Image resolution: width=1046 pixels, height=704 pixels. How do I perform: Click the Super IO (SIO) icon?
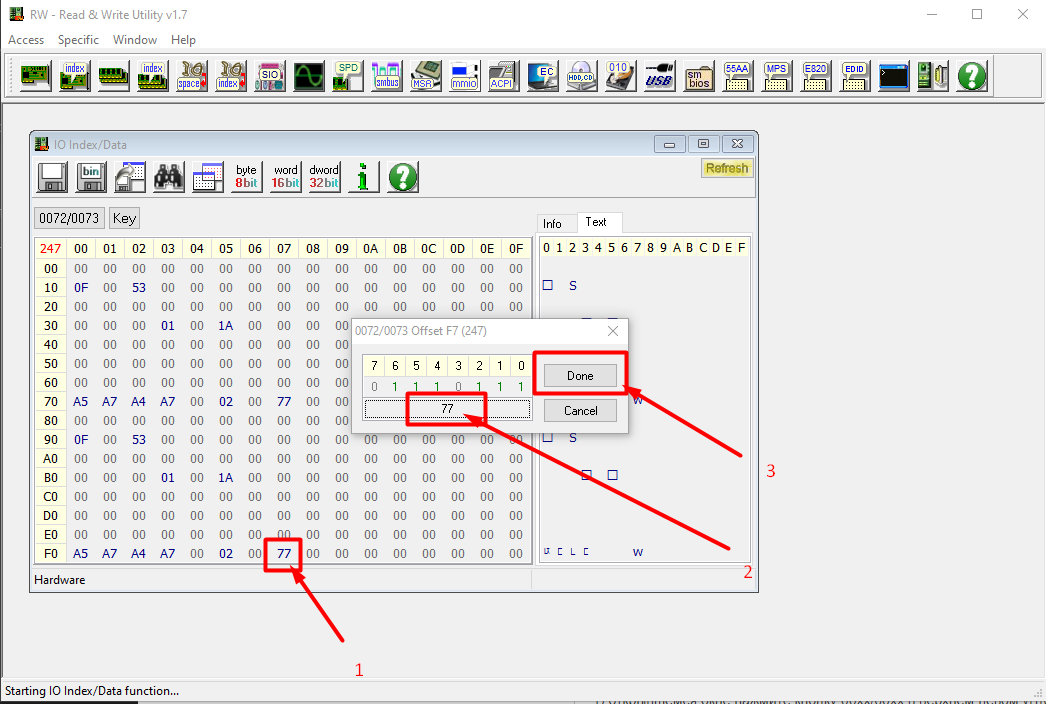point(269,76)
